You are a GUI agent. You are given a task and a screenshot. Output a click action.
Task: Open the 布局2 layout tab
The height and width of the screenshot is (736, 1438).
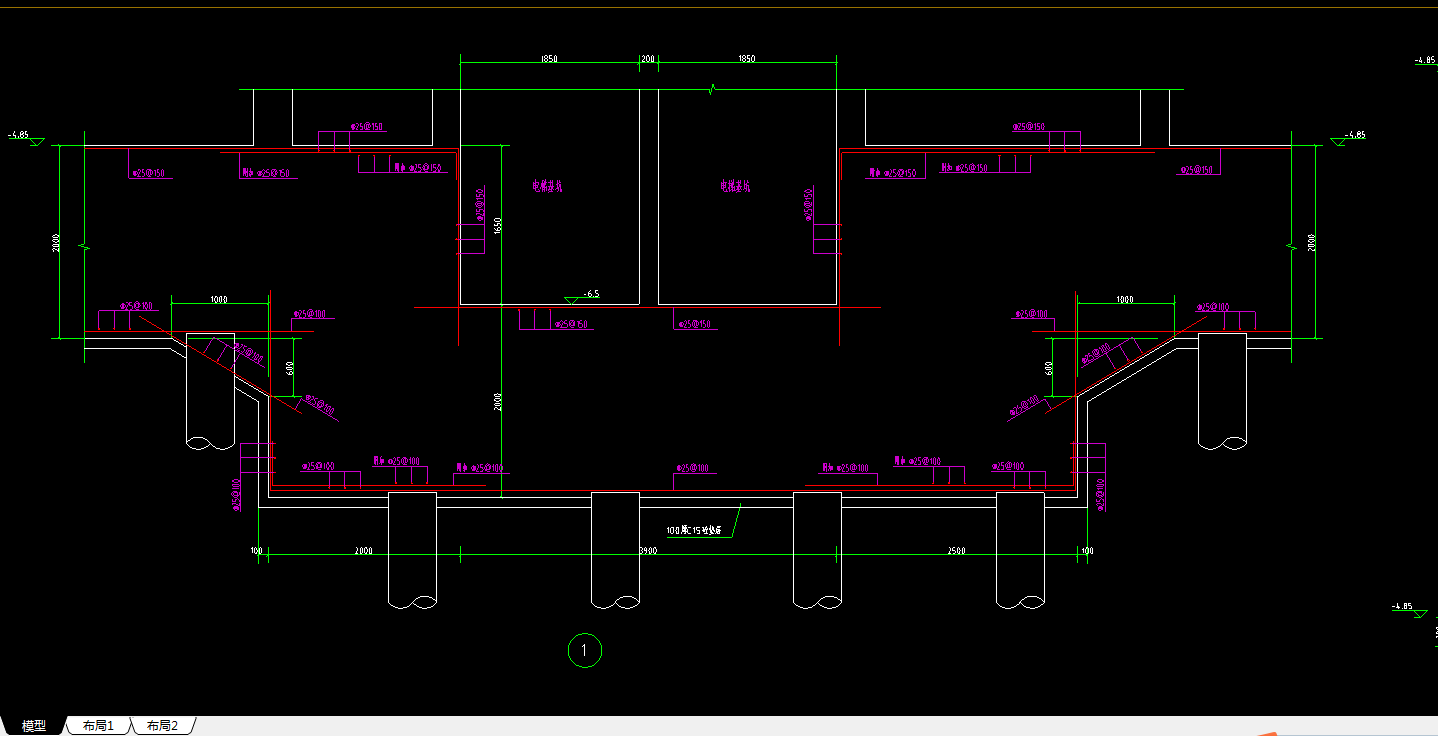[162, 726]
